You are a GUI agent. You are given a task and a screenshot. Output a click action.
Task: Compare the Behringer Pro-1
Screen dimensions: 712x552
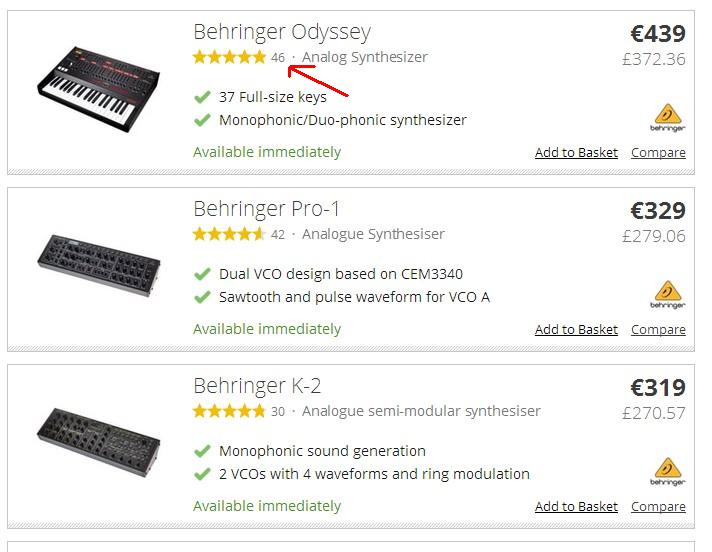coord(658,330)
